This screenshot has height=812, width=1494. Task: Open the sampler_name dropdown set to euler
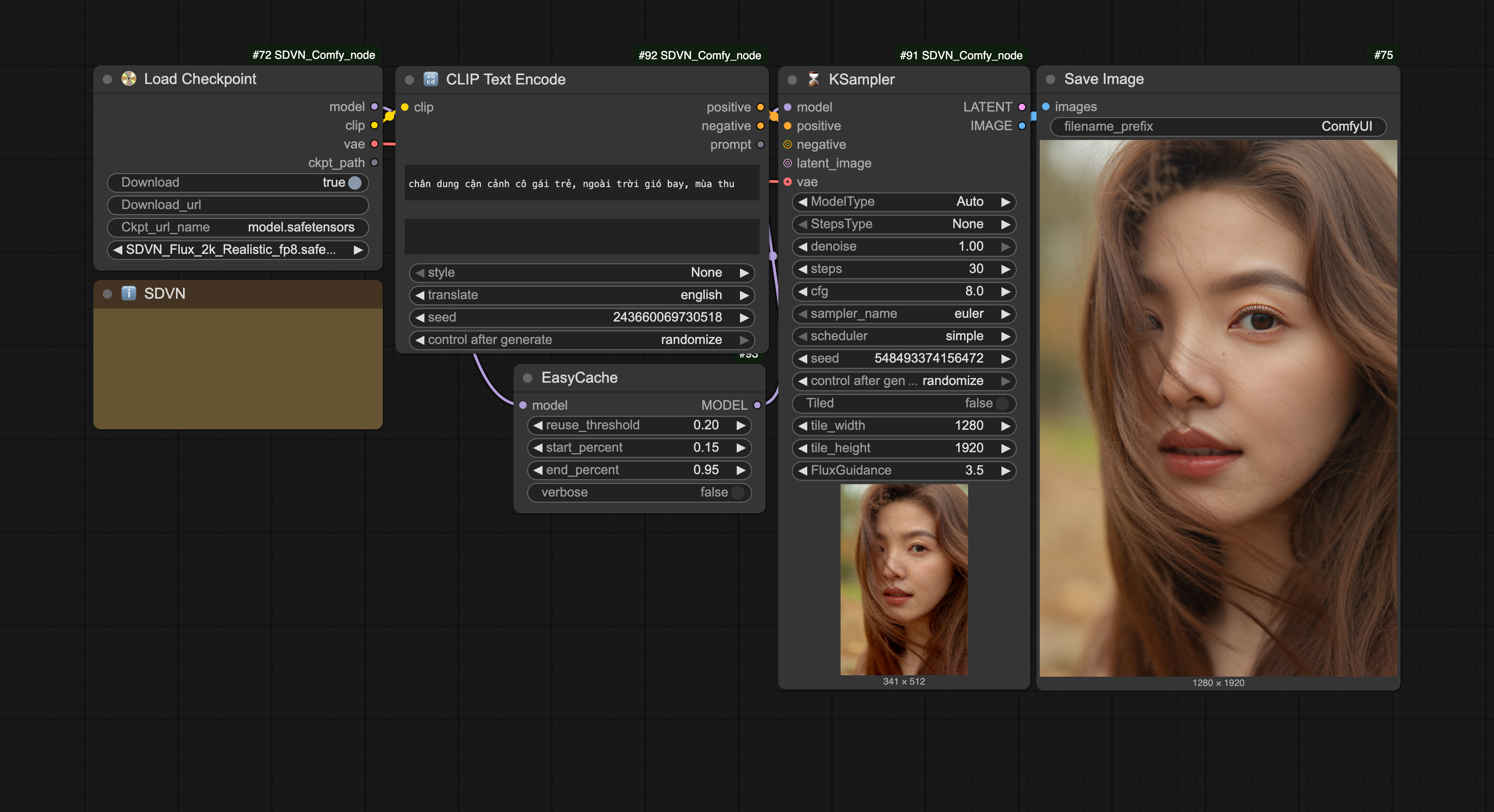click(x=903, y=314)
